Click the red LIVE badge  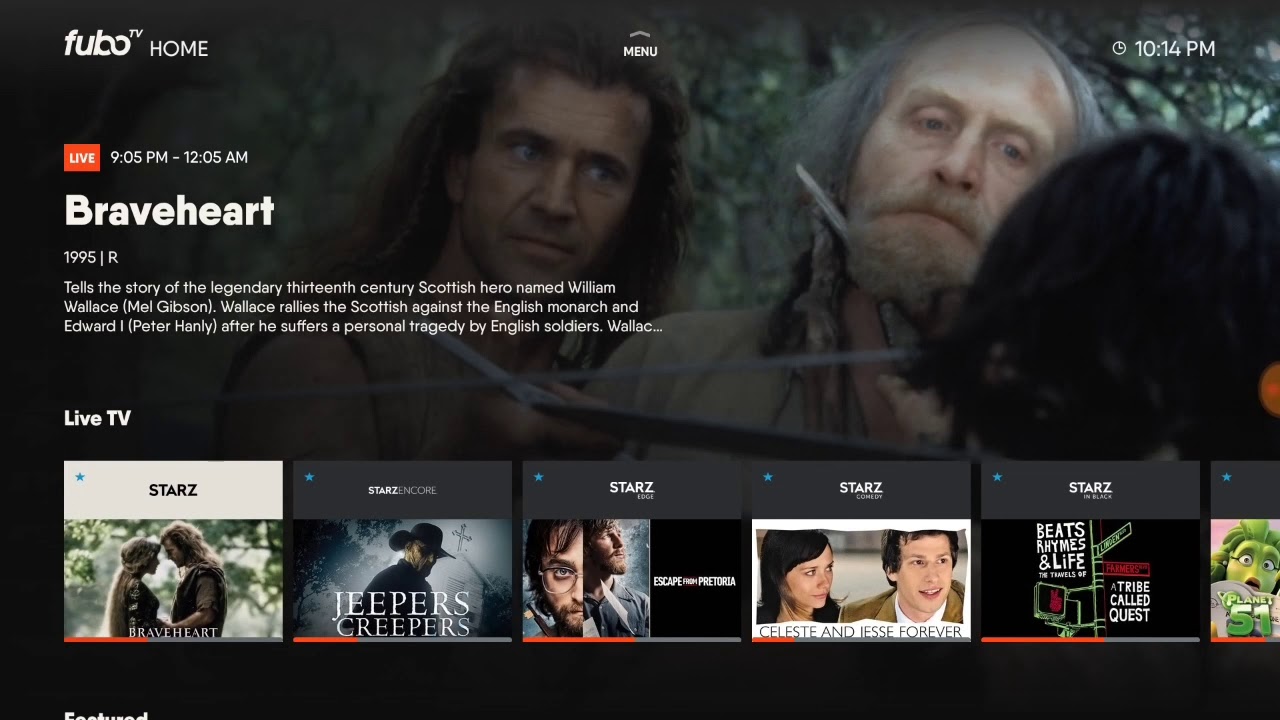[x=82, y=158]
